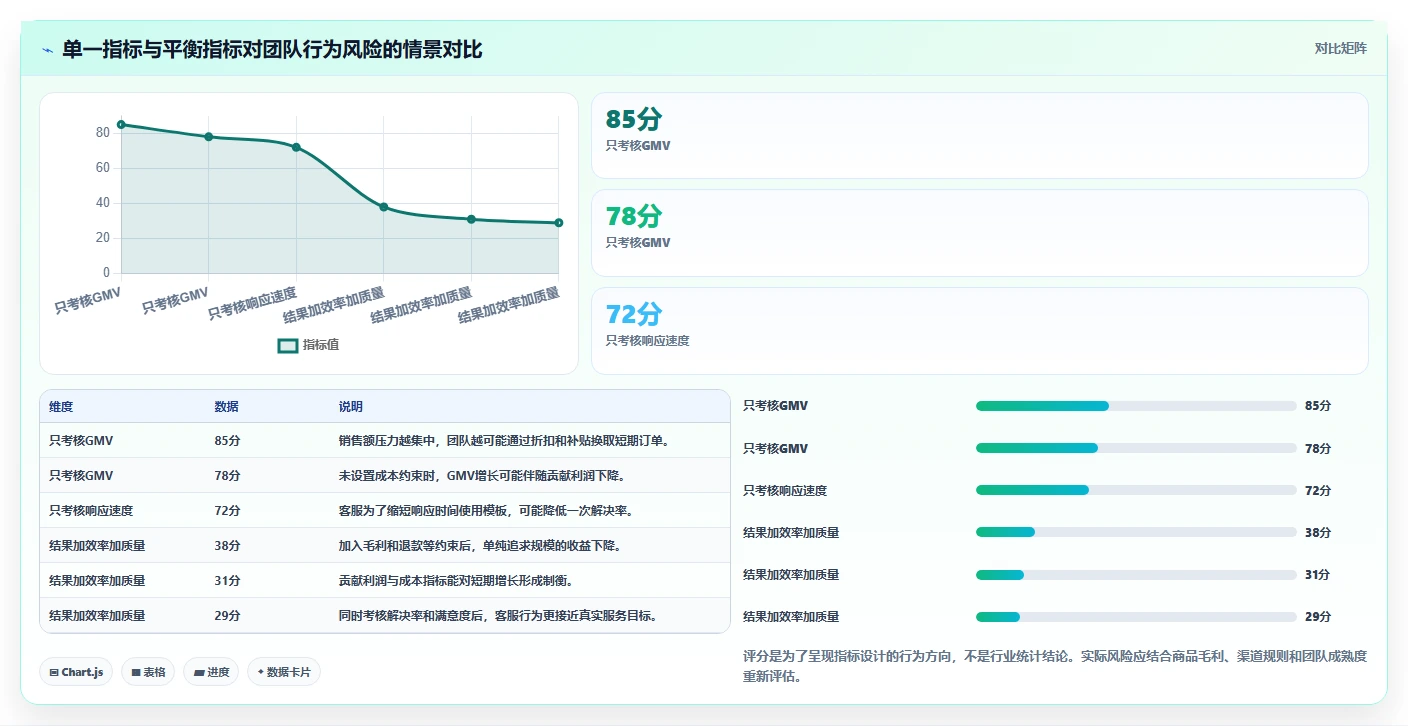Click the 29分 progress bar
1408x726 pixels.
pos(1136,616)
